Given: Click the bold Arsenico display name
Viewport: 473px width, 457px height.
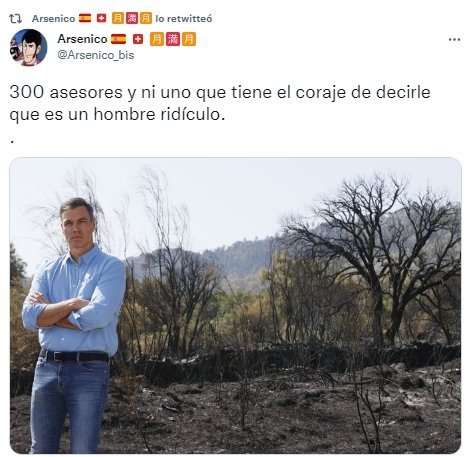Looking at the screenshot, I should (x=82, y=39).
